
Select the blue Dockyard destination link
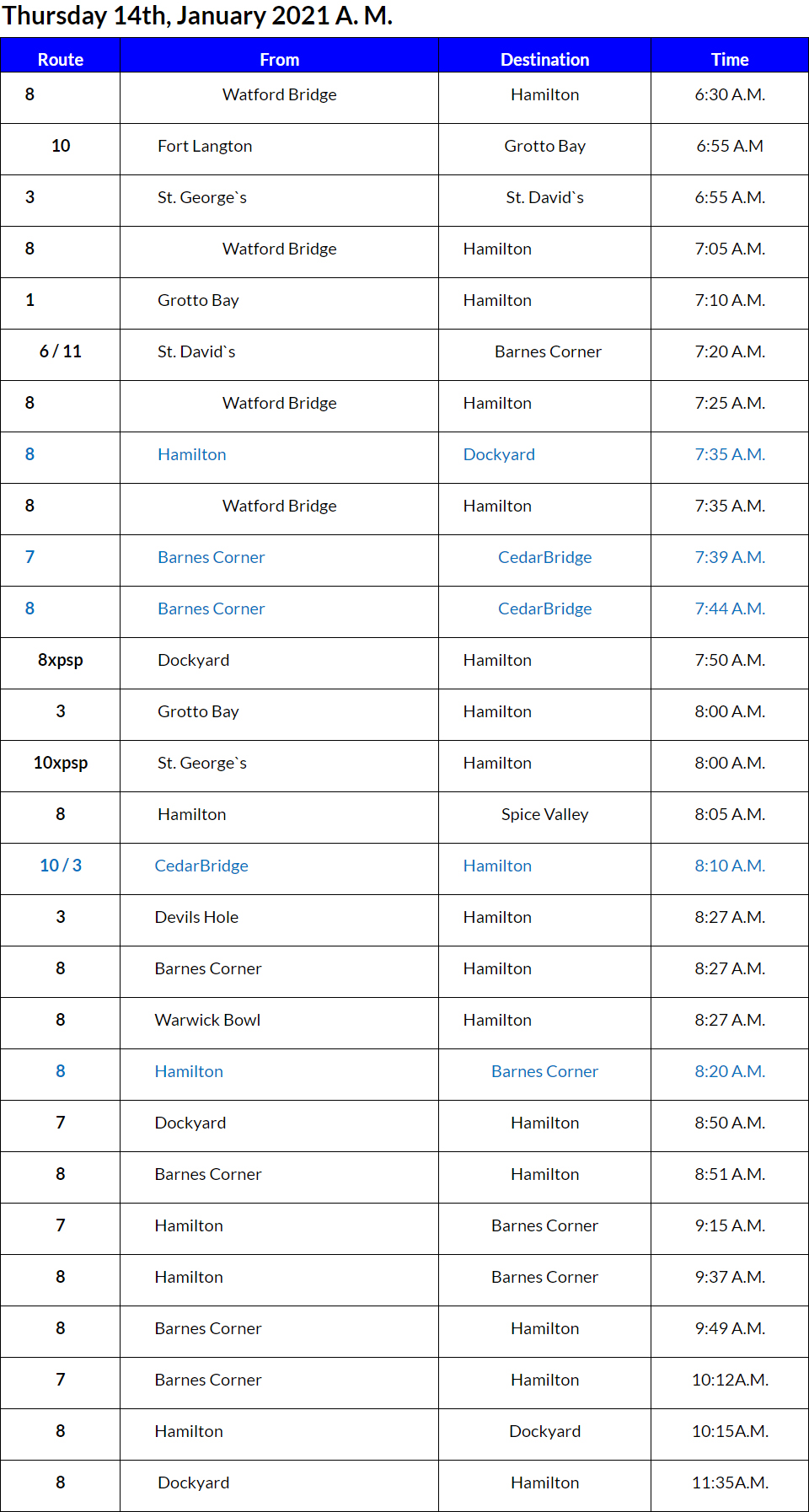coord(499,454)
